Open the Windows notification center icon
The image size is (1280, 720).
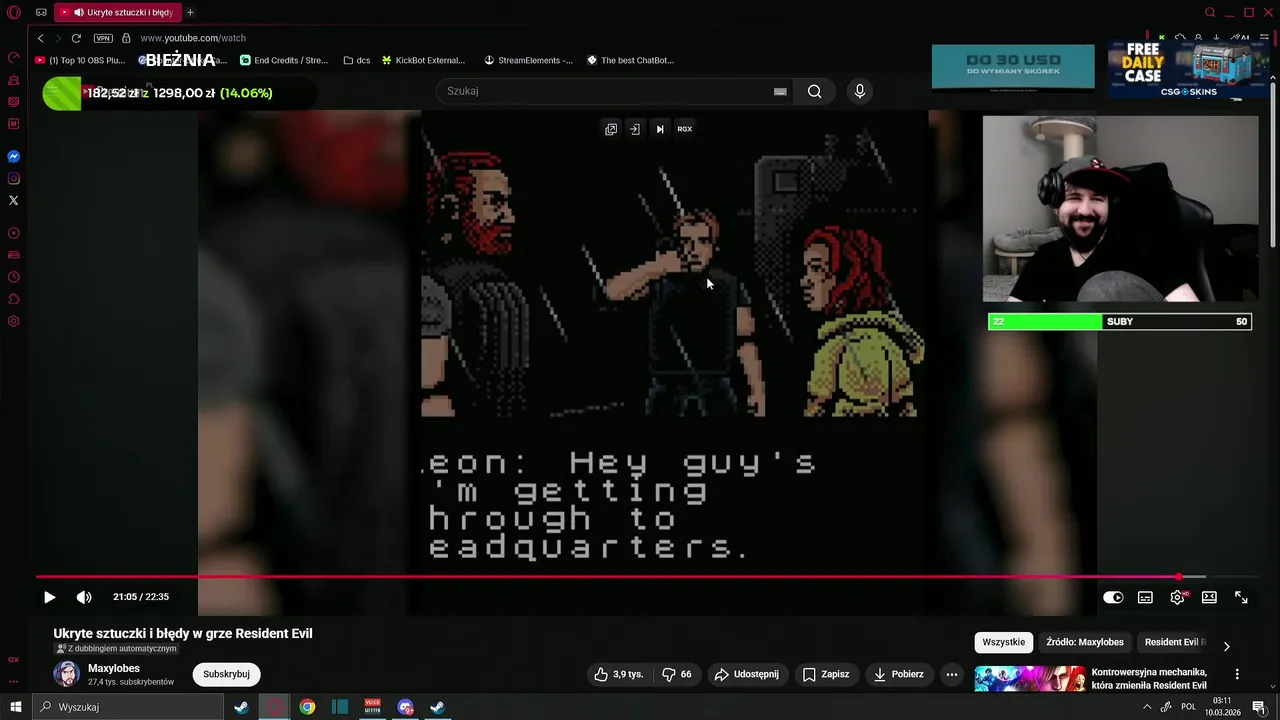[x=1259, y=707]
